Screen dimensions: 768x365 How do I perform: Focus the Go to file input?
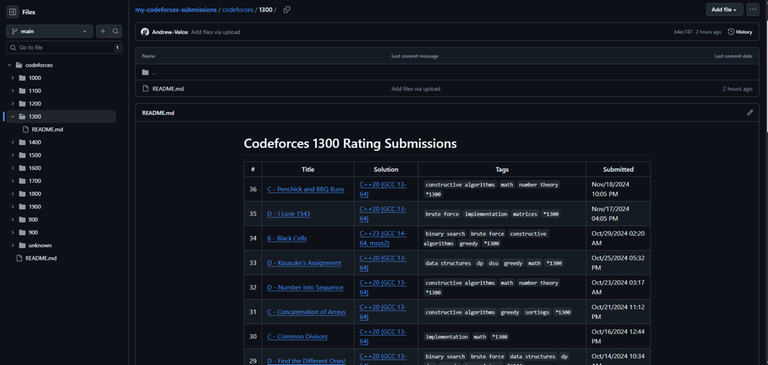pyautogui.click(x=64, y=48)
